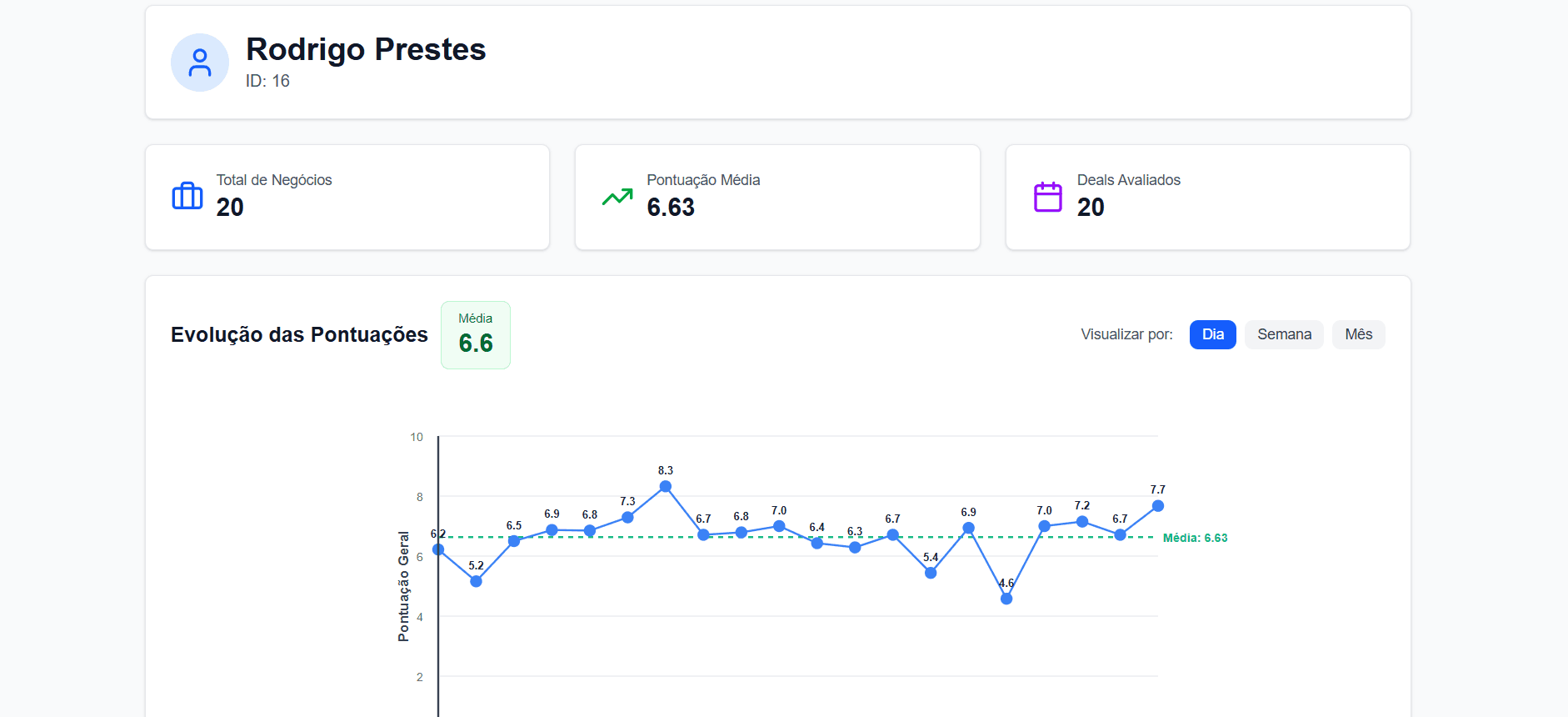Click the 7.2 data point
The height and width of the screenshot is (717, 1568).
(x=1082, y=521)
